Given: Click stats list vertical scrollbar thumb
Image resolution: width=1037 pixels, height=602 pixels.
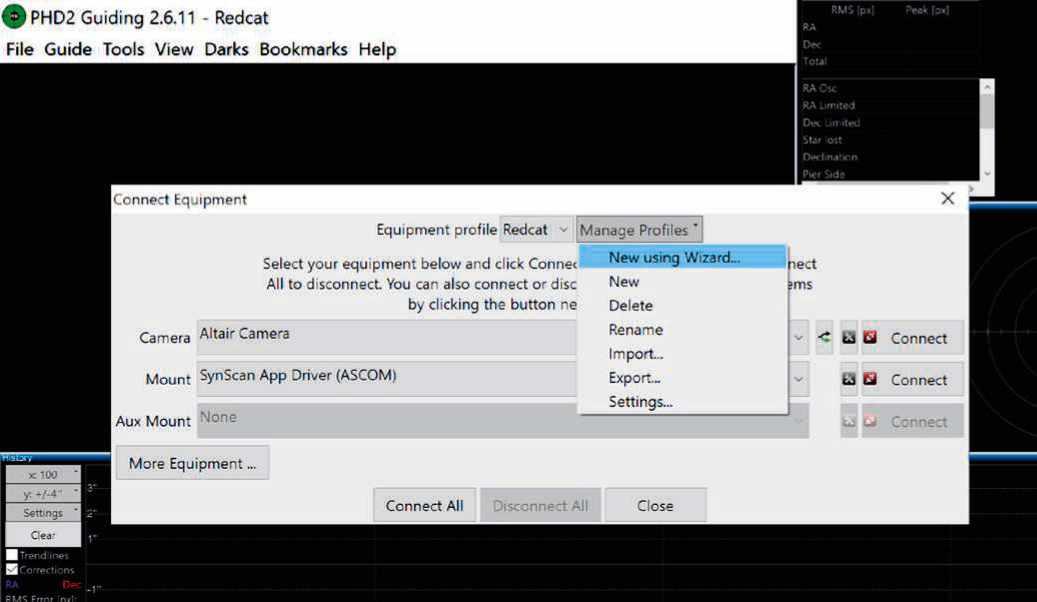Looking at the screenshot, I should click(987, 111).
